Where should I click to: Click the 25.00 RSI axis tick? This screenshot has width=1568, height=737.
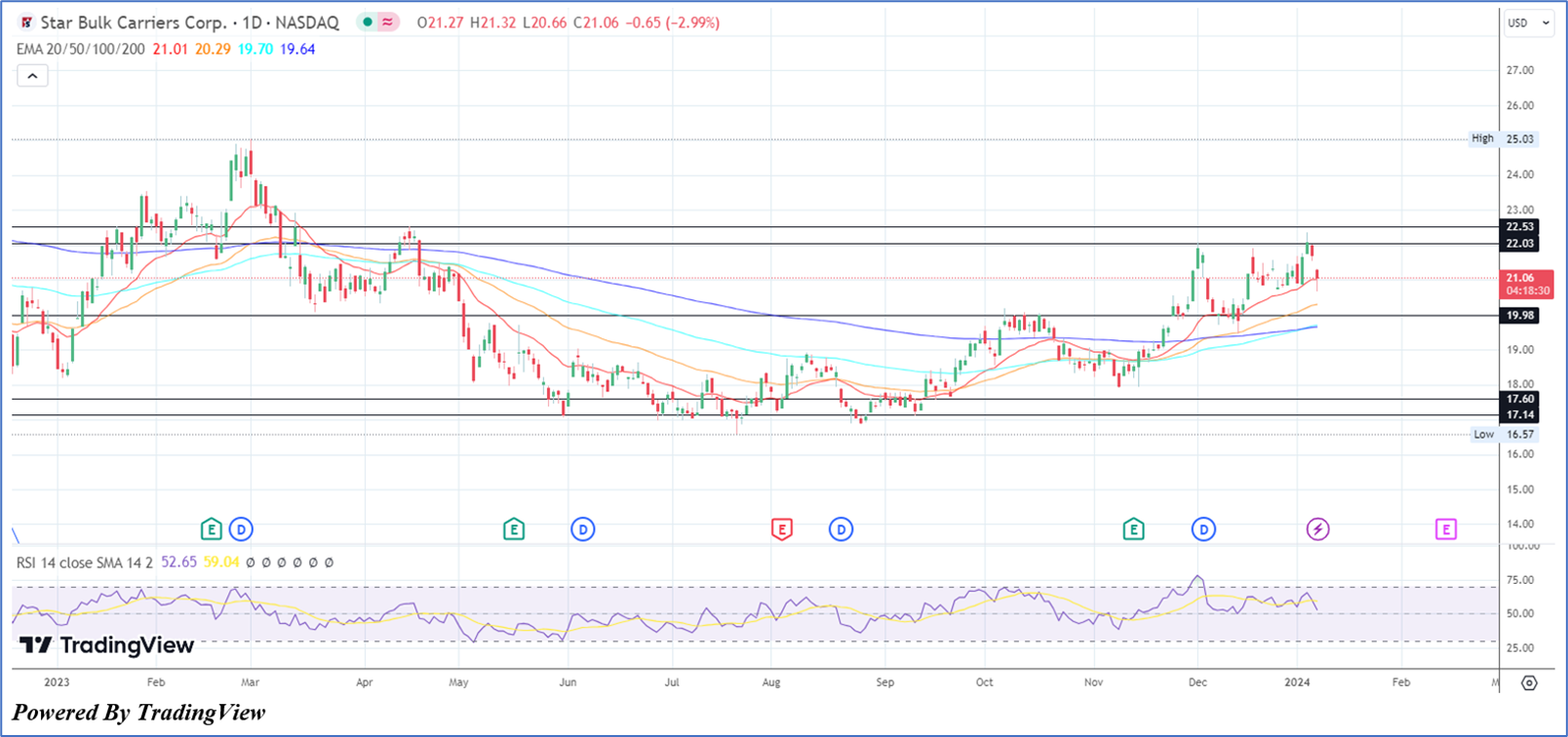[1520, 648]
